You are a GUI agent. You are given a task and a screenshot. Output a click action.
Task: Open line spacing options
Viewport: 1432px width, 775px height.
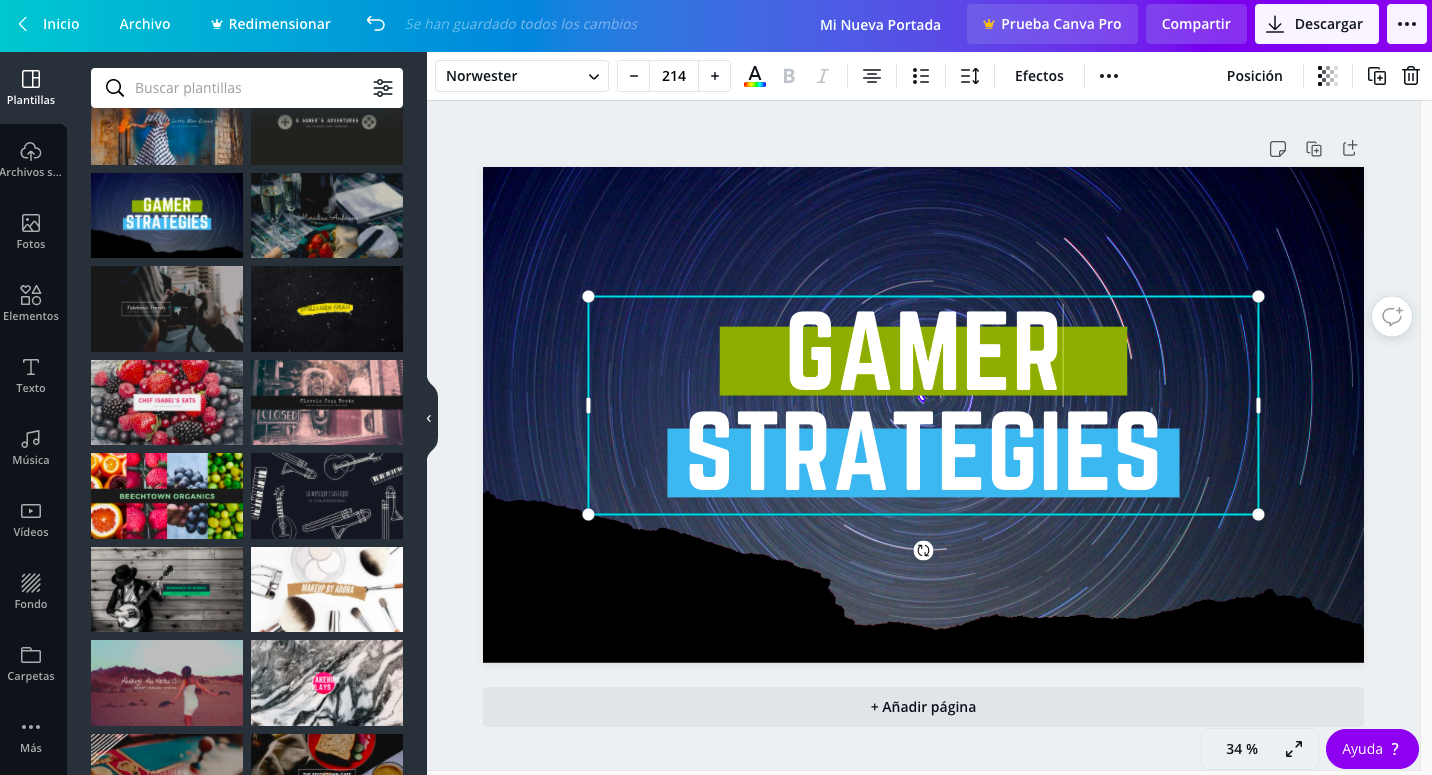970,76
